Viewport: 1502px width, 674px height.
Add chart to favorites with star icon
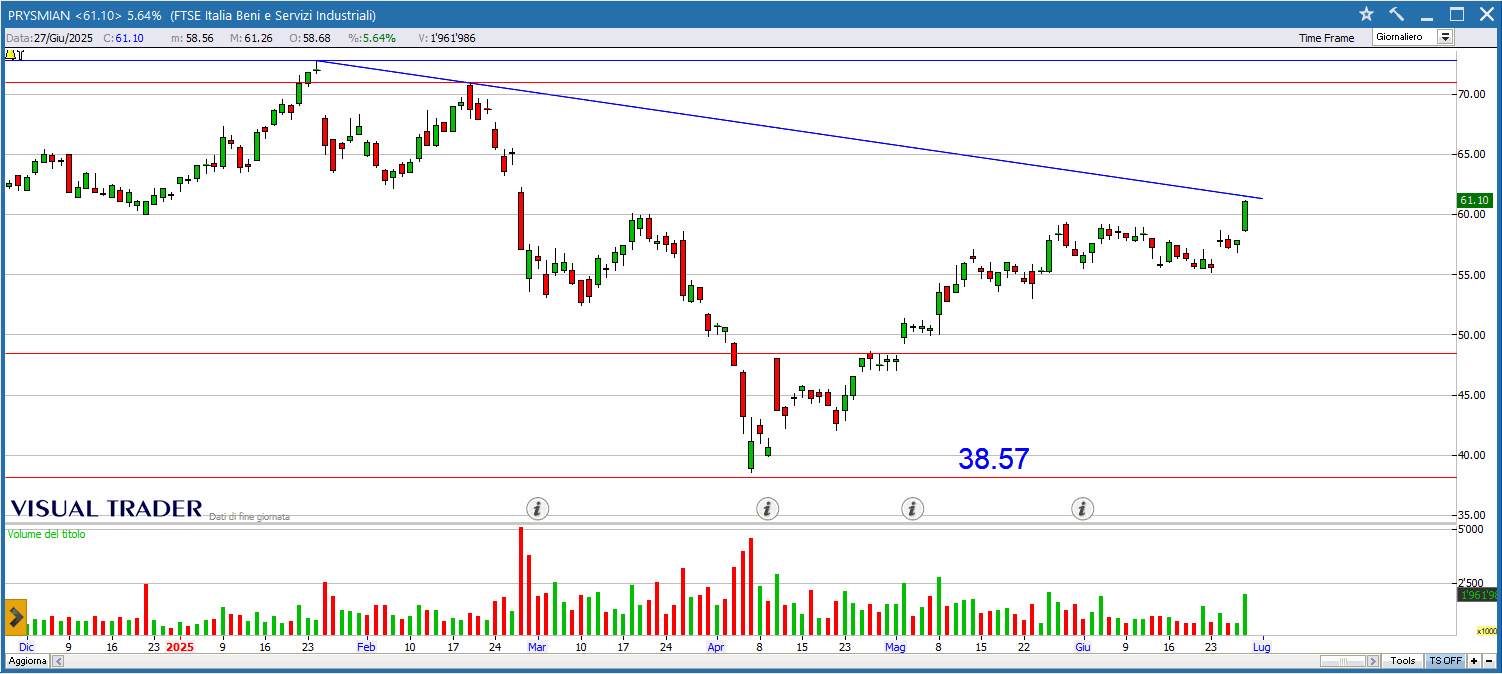[x=1367, y=14]
